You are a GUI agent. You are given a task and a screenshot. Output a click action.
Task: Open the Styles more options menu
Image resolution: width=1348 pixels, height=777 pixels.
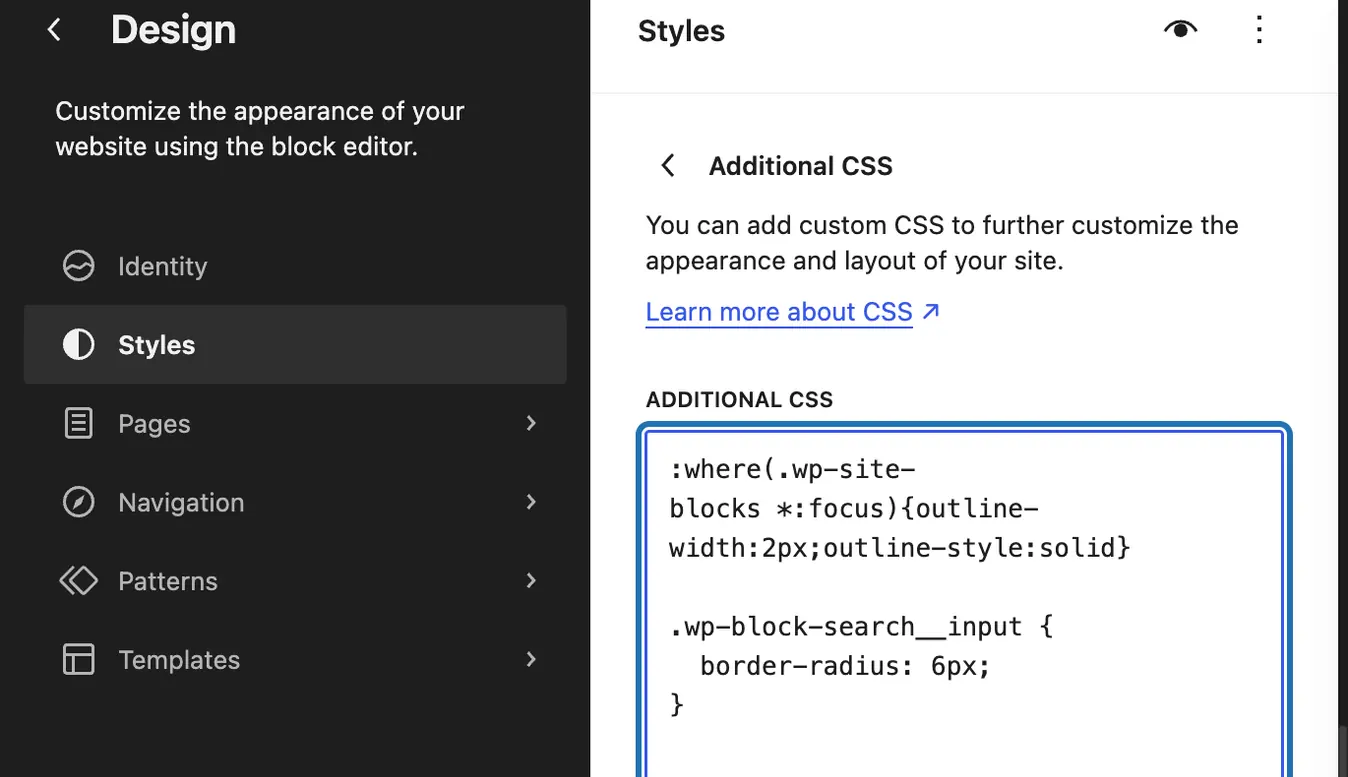click(1260, 30)
